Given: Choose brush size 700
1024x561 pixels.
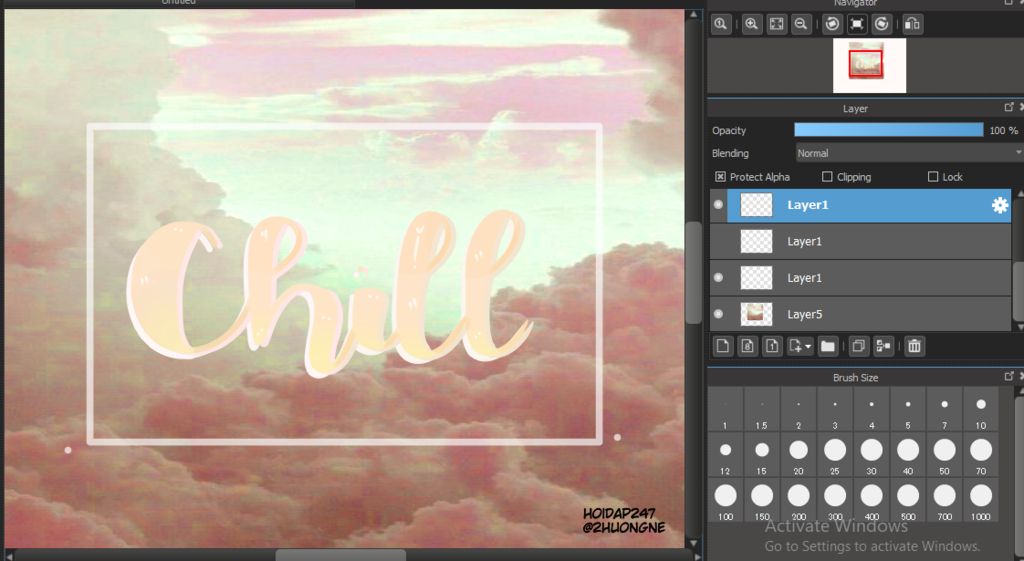Looking at the screenshot, I should (x=944, y=501).
